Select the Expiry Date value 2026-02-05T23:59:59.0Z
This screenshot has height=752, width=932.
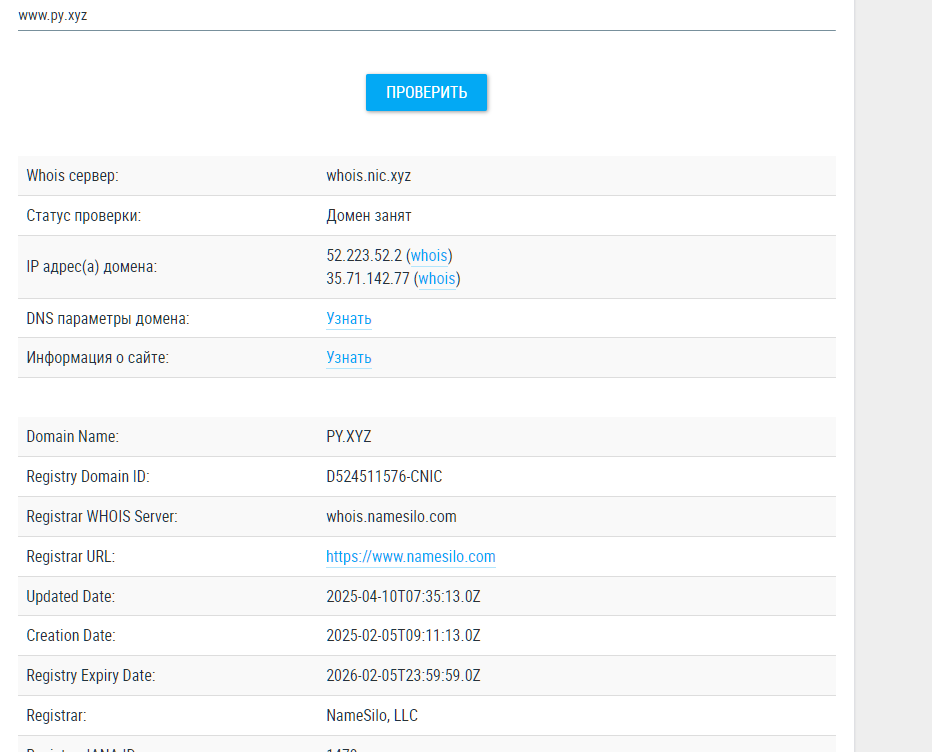(403, 676)
